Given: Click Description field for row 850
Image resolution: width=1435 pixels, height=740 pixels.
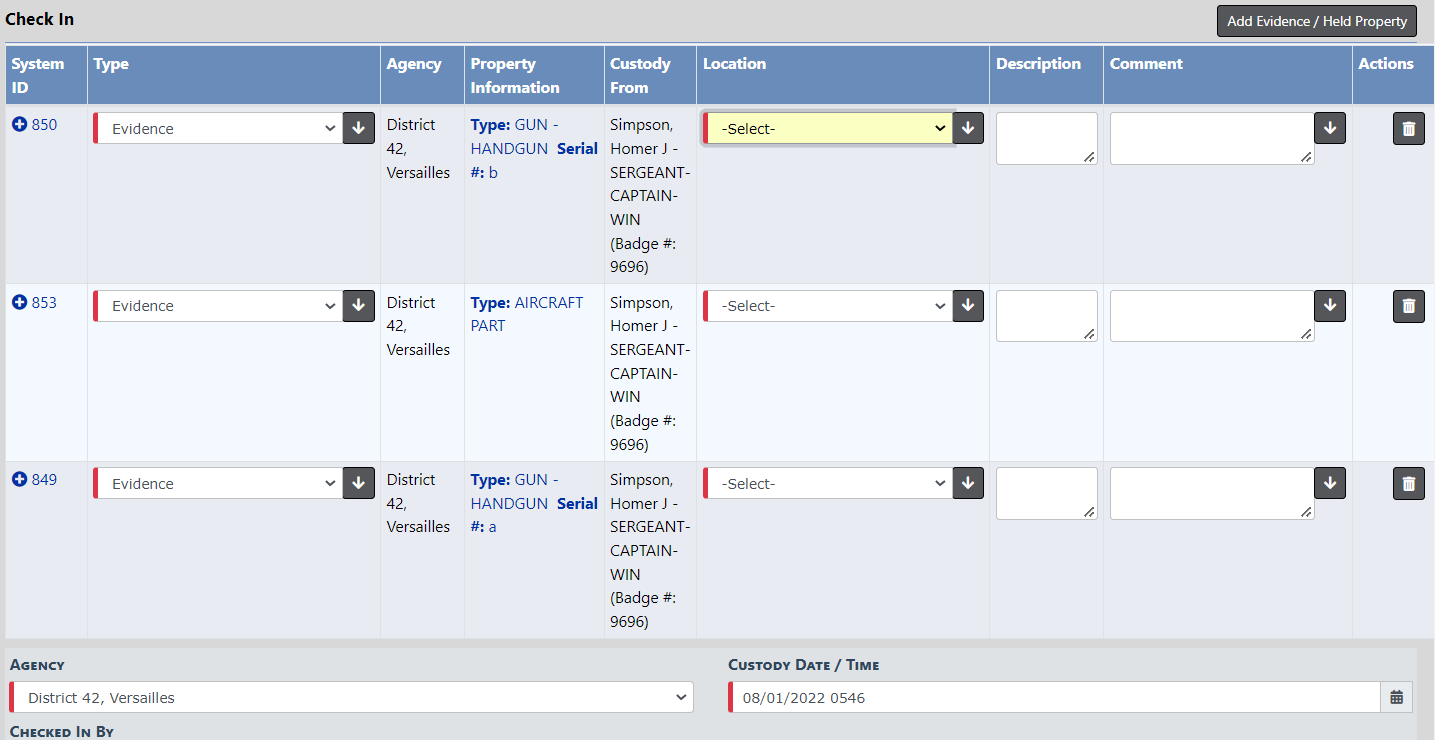Looking at the screenshot, I should (1046, 138).
